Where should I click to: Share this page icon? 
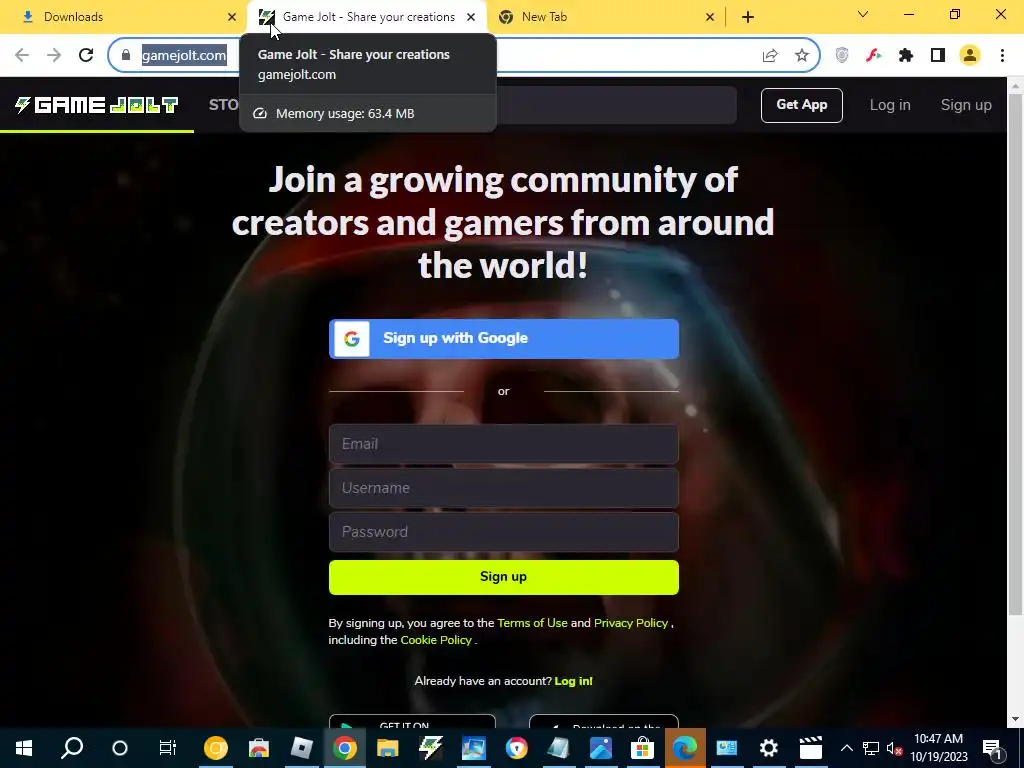(770, 56)
